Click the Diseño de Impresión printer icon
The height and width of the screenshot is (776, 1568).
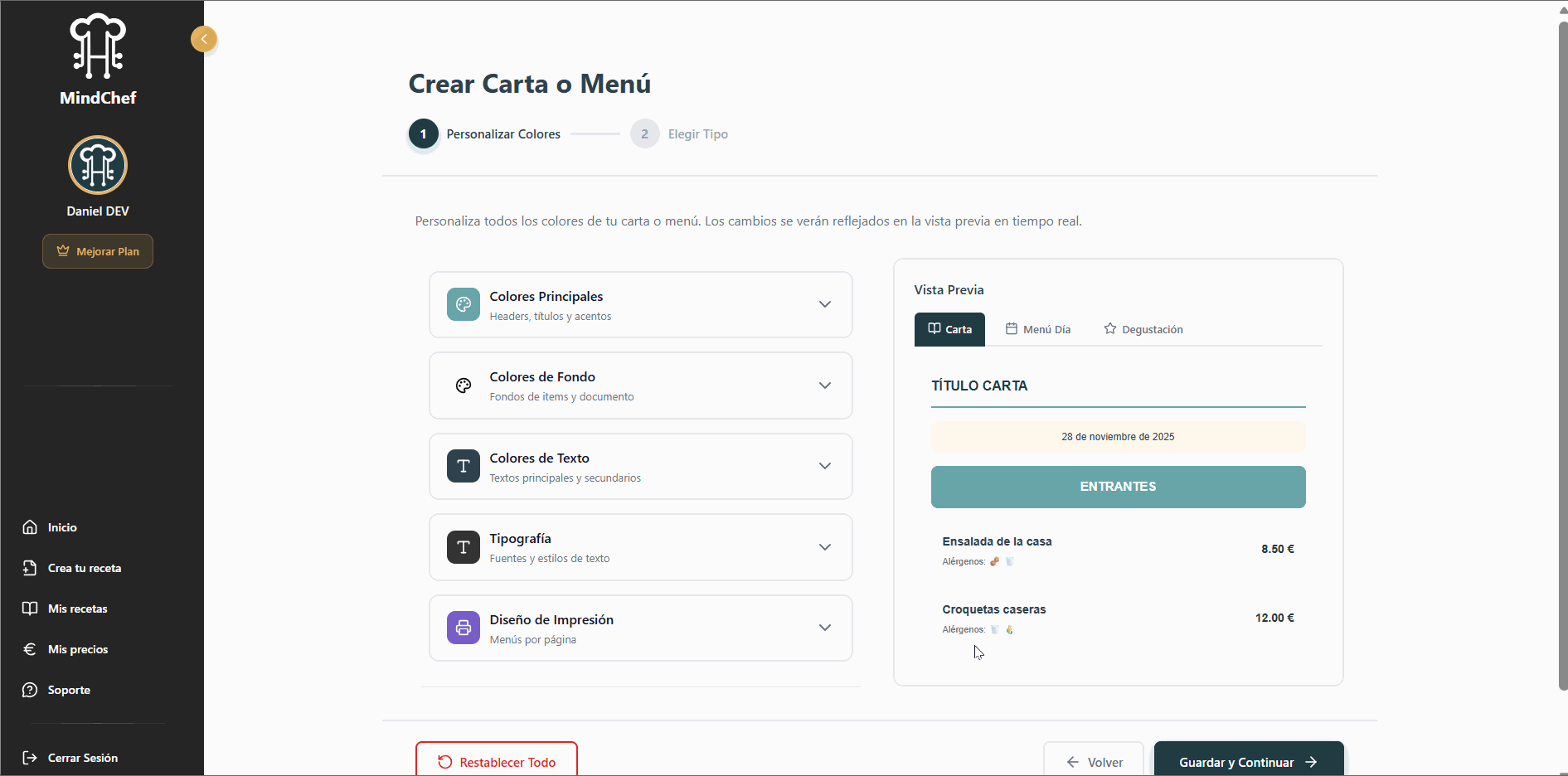[x=464, y=628]
